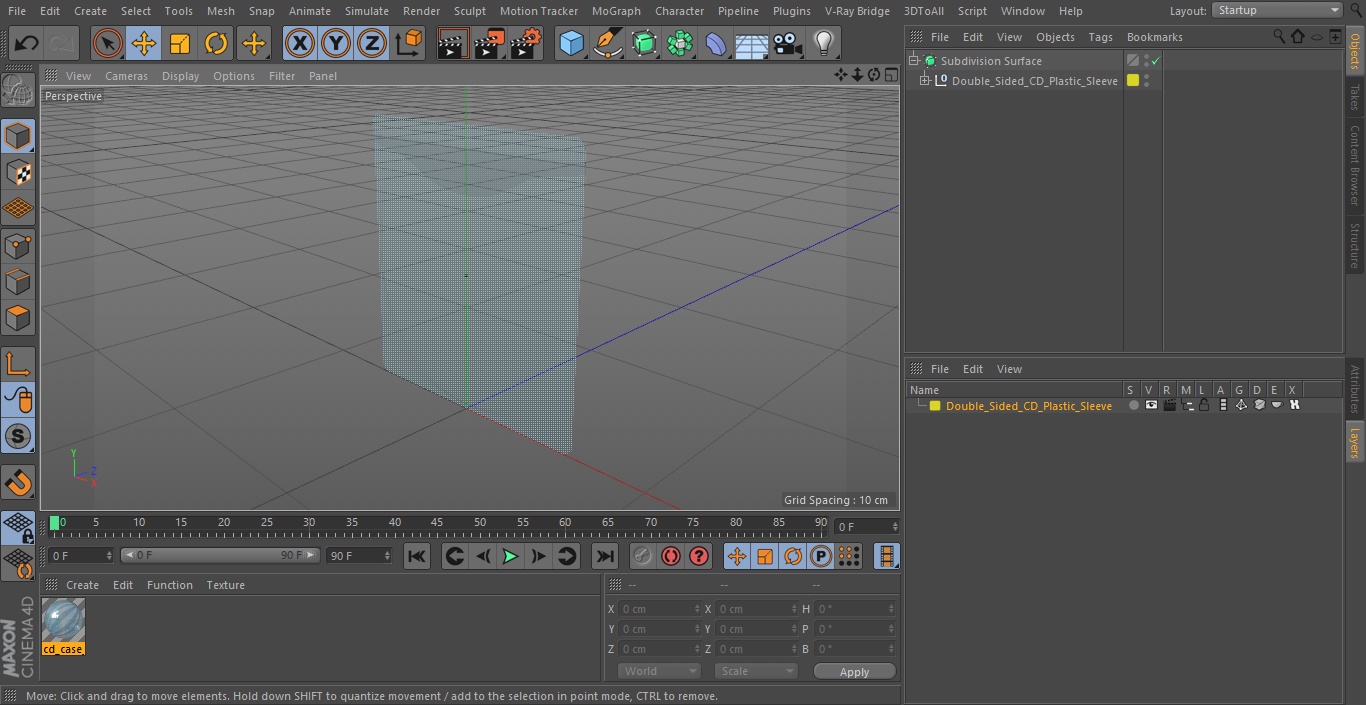Open the Layout dropdown set to Startup
This screenshot has height=705, width=1366.
1277,10
